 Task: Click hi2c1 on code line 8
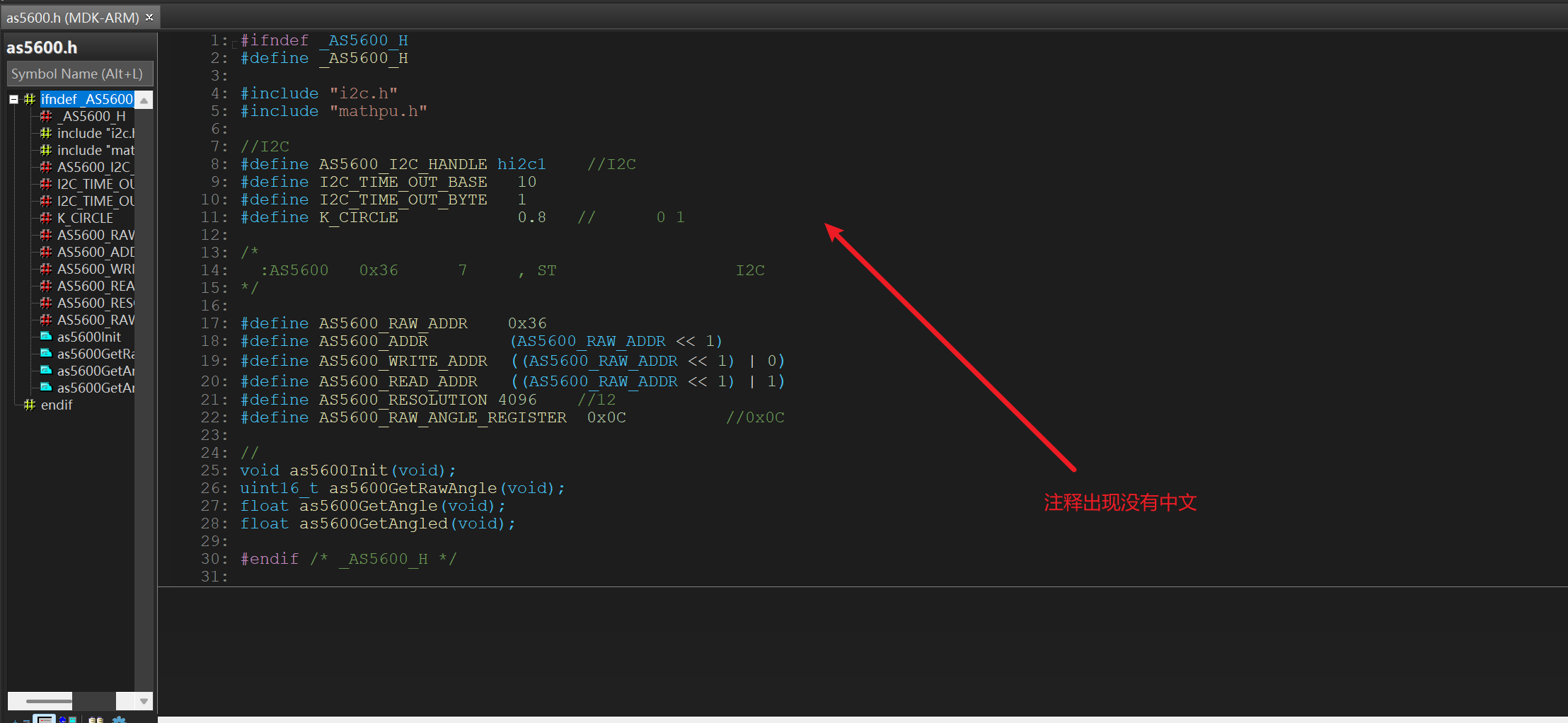coord(521,164)
